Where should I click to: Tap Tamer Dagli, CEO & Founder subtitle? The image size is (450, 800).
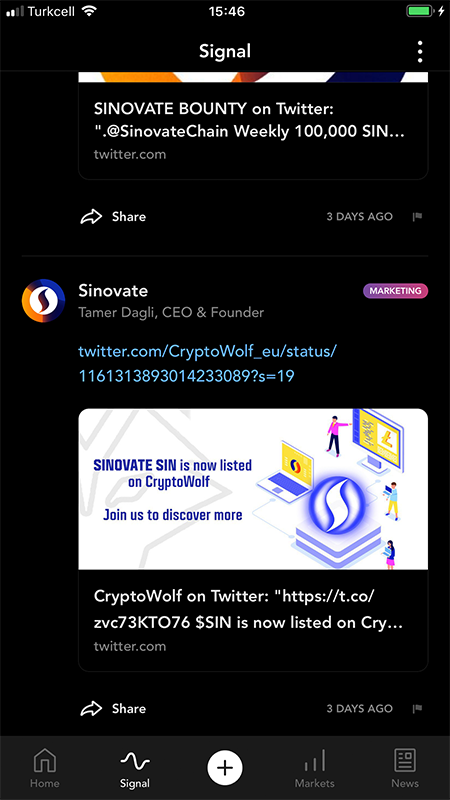[x=171, y=312]
